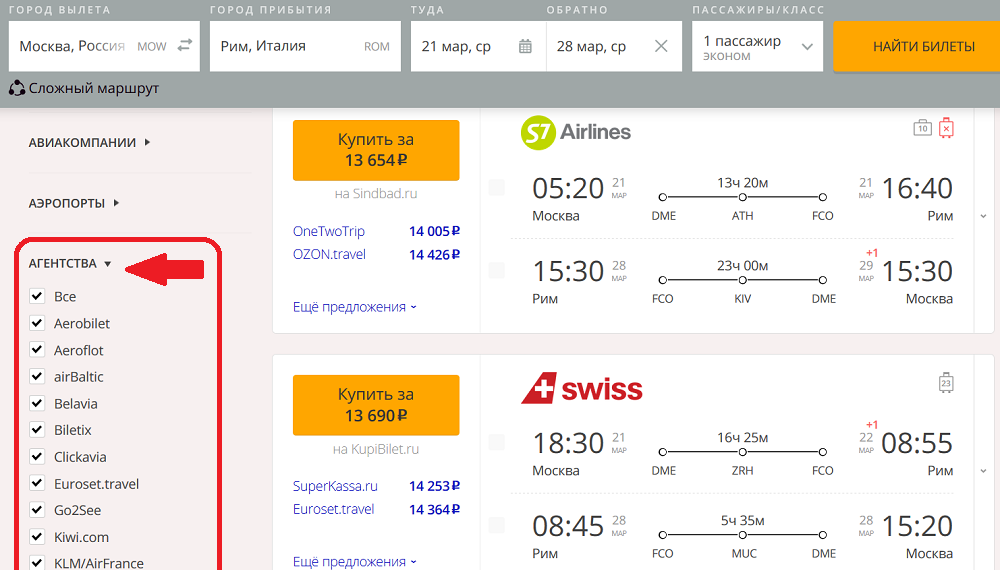Click the Swiss airline logo
The height and width of the screenshot is (570, 1000).
[x=582, y=388]
